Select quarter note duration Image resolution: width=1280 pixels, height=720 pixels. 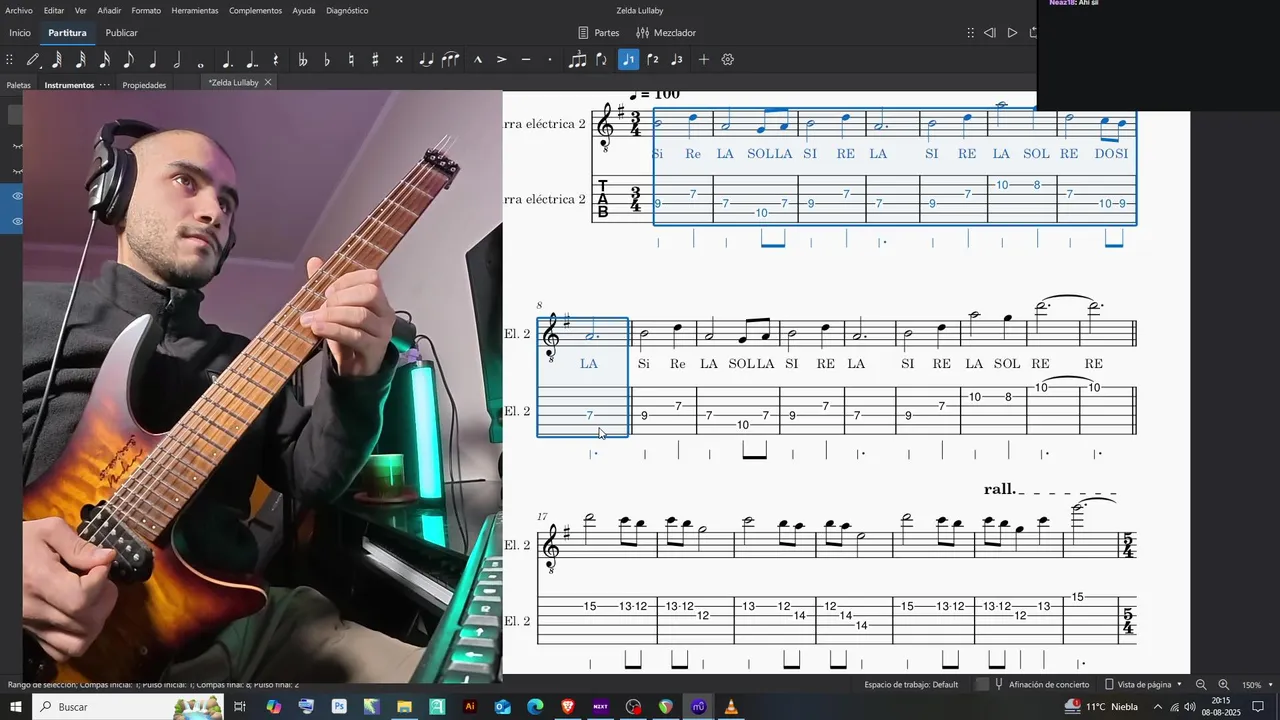coord(153,60)
